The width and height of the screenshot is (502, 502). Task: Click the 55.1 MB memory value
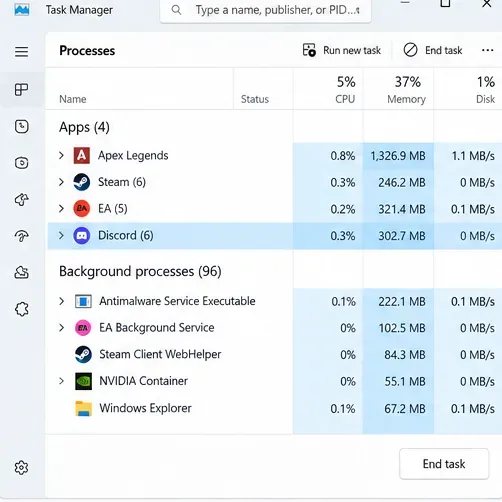click(x=405, y=381)
